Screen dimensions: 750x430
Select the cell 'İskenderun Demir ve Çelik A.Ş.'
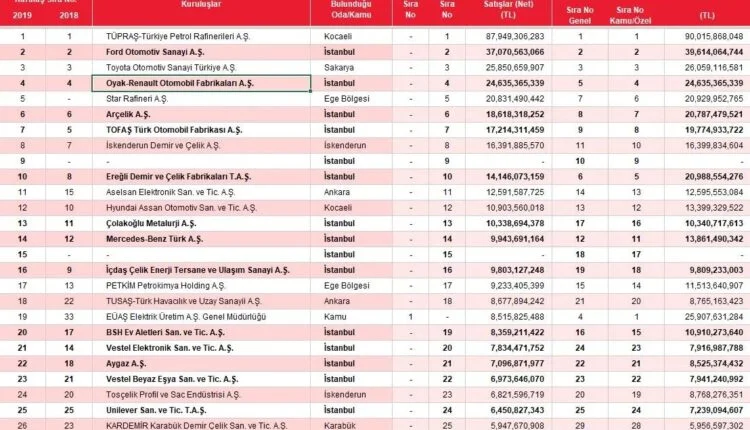(201, 145)
